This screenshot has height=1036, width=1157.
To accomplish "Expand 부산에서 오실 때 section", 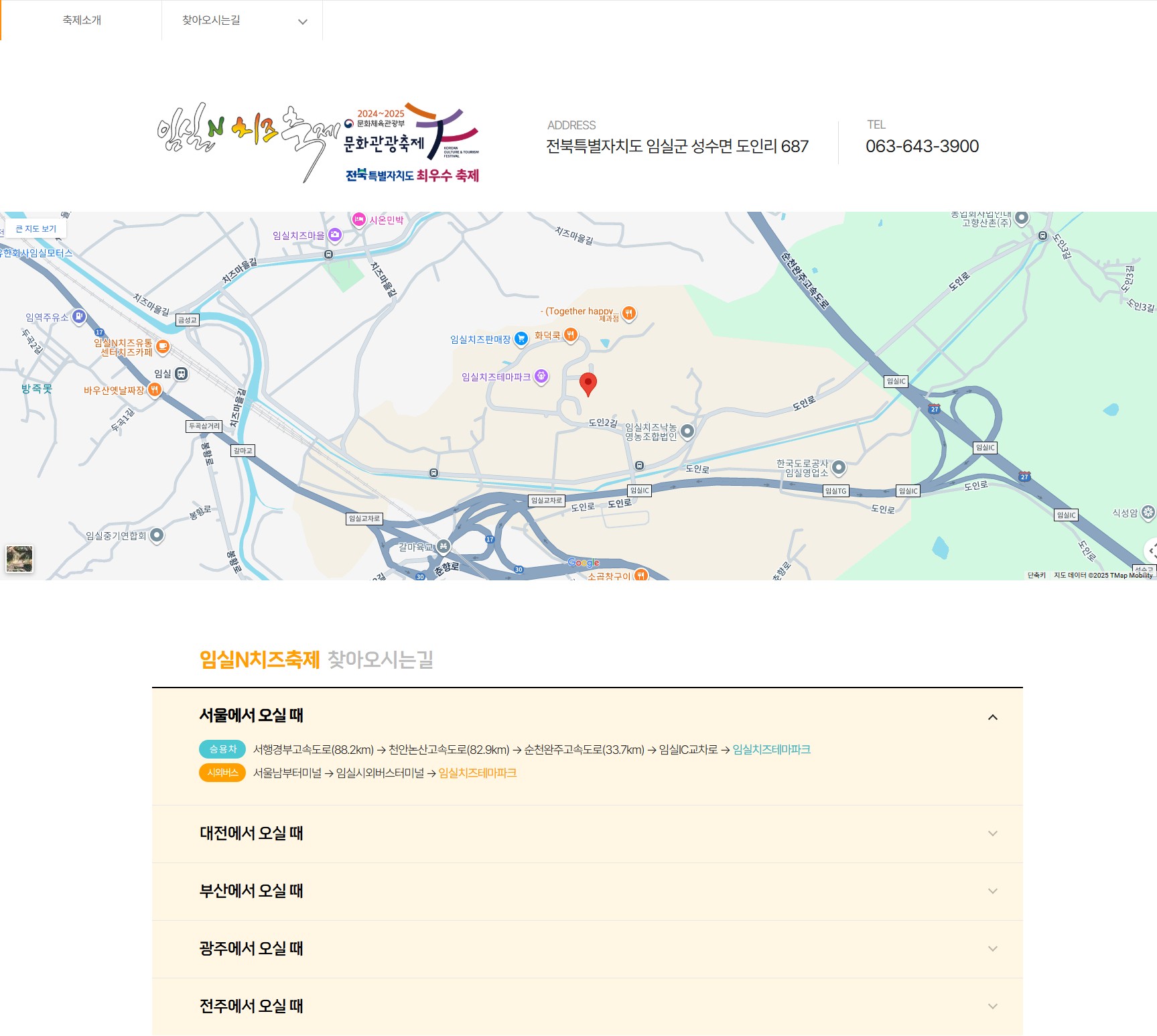I will pos(588,891).
